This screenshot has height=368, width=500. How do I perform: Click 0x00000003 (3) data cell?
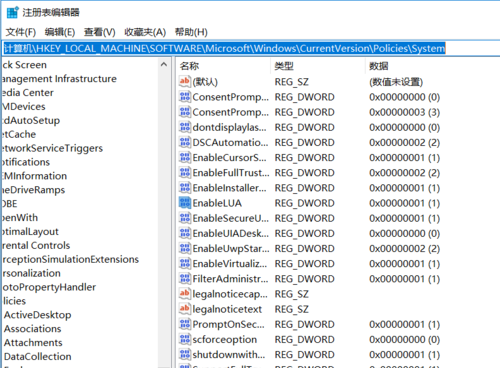tap(404, 112)
